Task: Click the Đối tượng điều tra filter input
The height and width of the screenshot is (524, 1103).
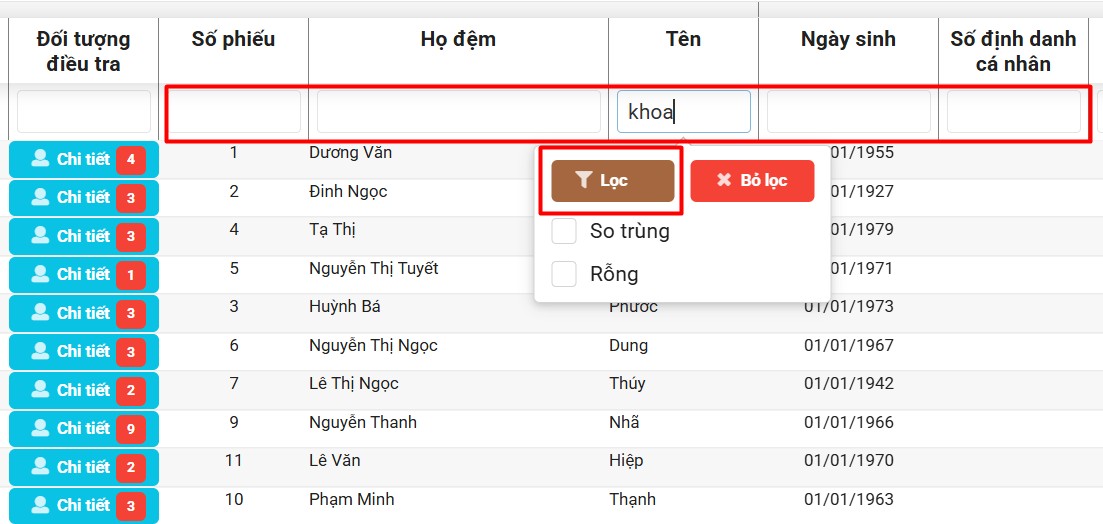Action: tap(83, 112)
